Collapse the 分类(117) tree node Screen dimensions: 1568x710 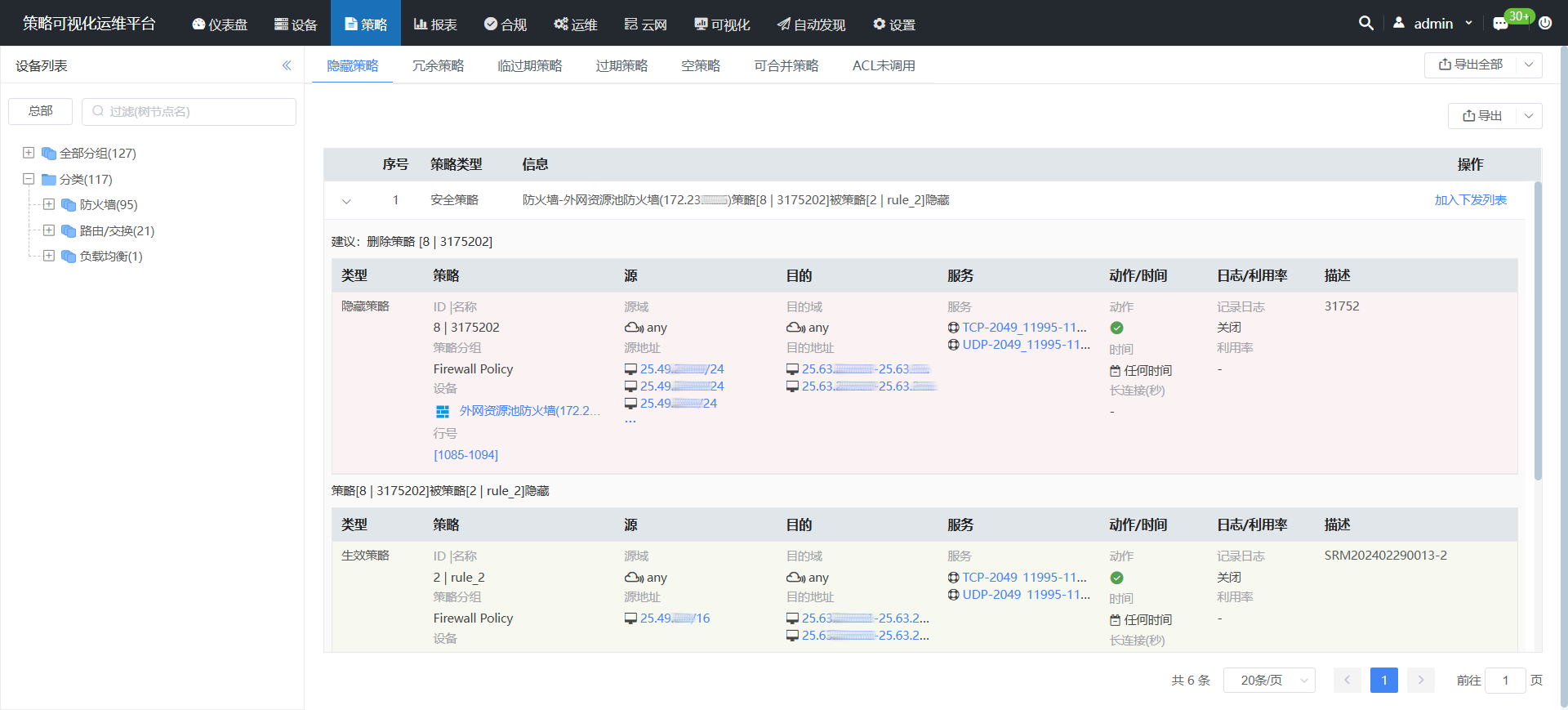click(x=29, y=179)
